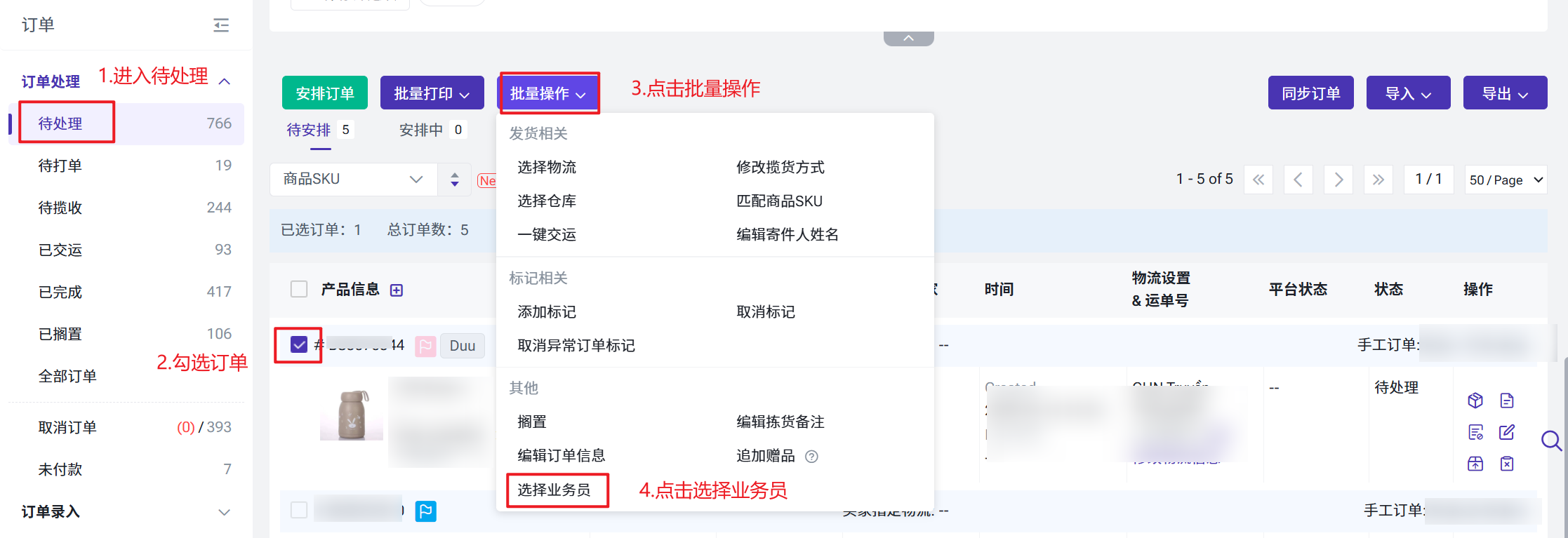Click the 同步订单 button
The height and width of the screenshot is (538, 1568).
1310,93
